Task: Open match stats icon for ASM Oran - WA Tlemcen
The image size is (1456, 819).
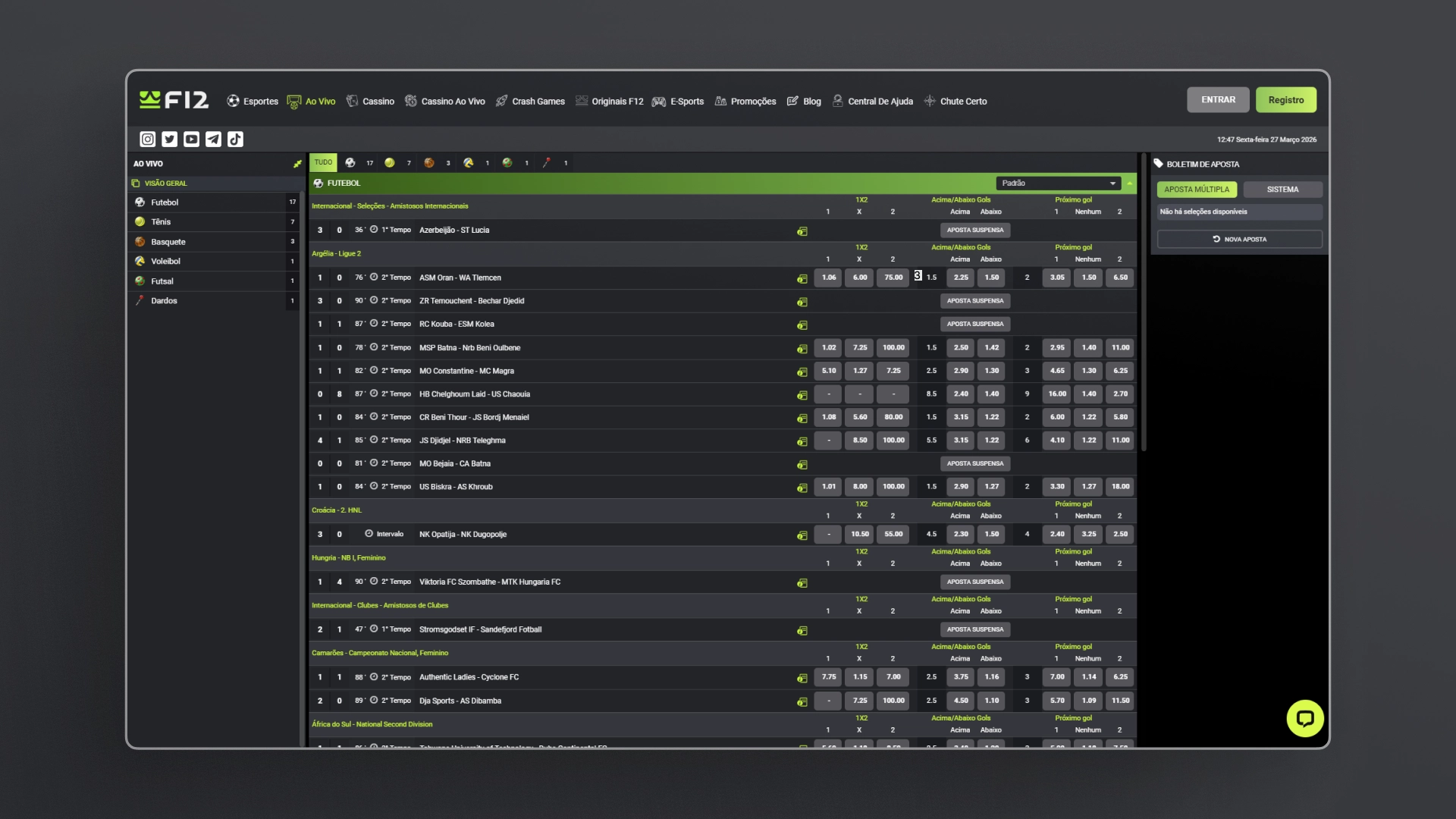Action: (x=802, y=279)
